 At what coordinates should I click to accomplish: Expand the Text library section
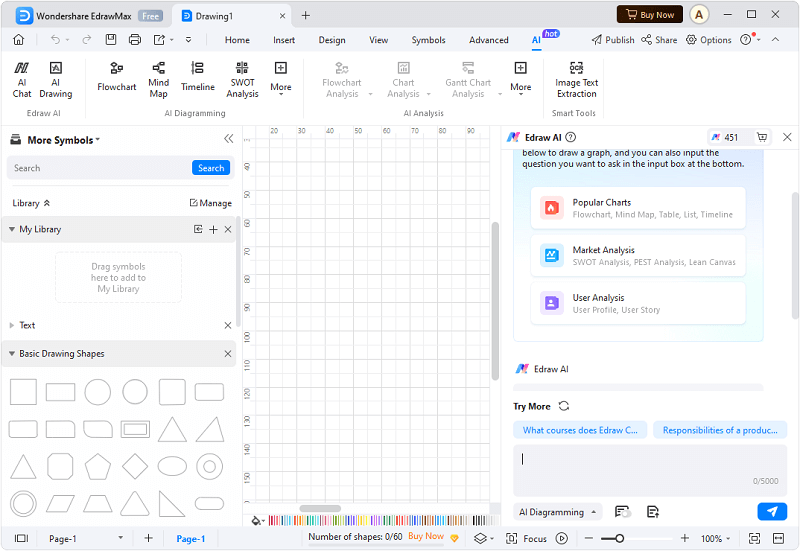(x=11, y=325)
